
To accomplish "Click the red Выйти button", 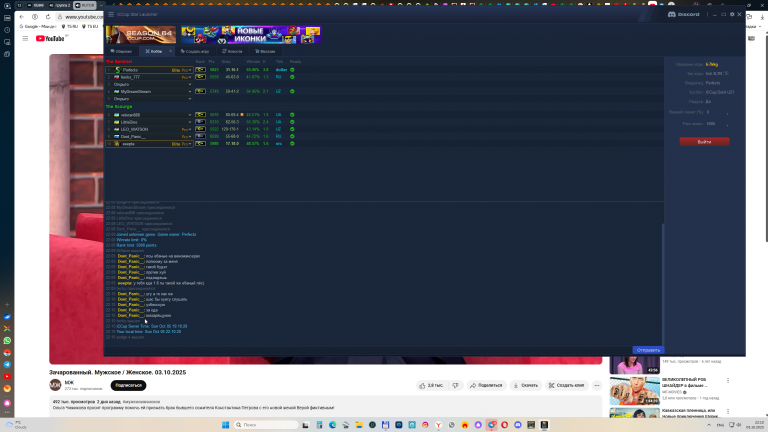I will point(704,142).
